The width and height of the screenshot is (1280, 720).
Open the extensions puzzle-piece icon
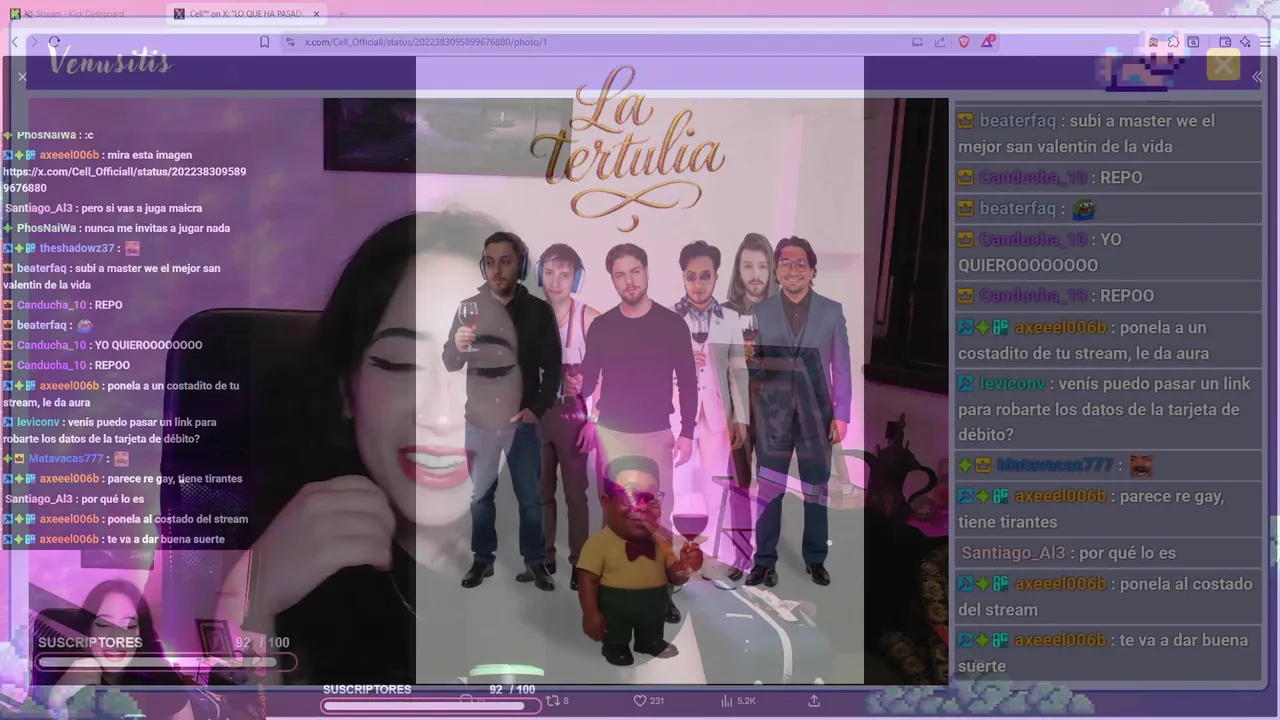click(x=1173, y=42)
